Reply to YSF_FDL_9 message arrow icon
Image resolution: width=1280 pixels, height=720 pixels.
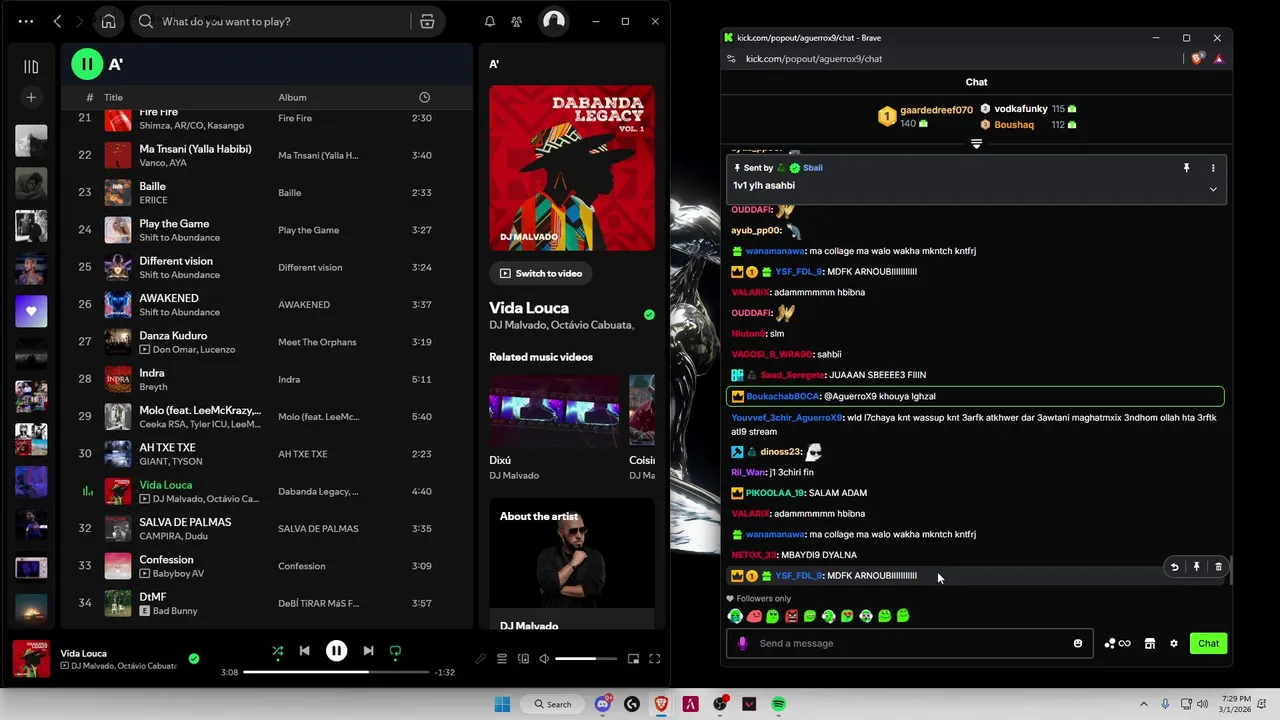(x=1174, y=567)
